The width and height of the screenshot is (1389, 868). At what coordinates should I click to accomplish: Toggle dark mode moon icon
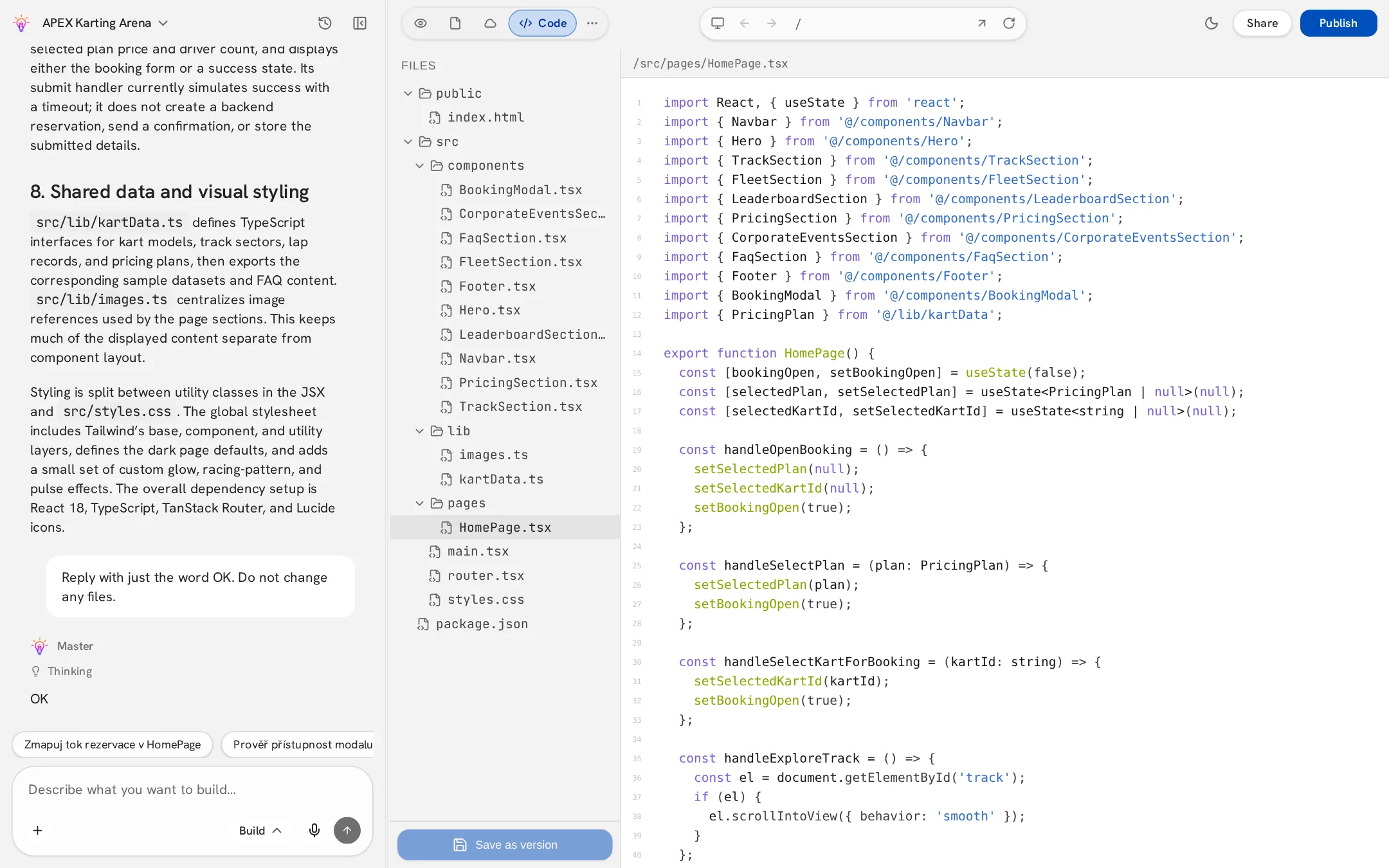(x=1212, y=23)
